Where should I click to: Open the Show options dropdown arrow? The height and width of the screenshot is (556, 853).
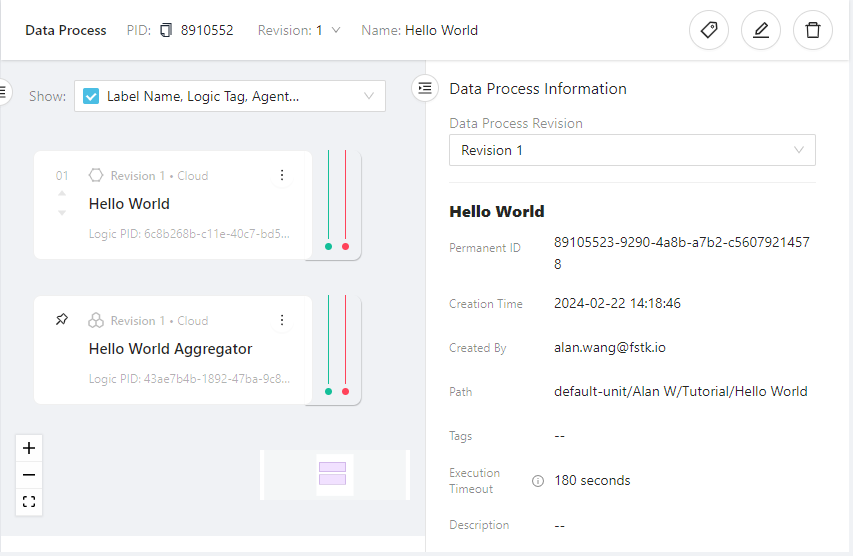(369, 97)
